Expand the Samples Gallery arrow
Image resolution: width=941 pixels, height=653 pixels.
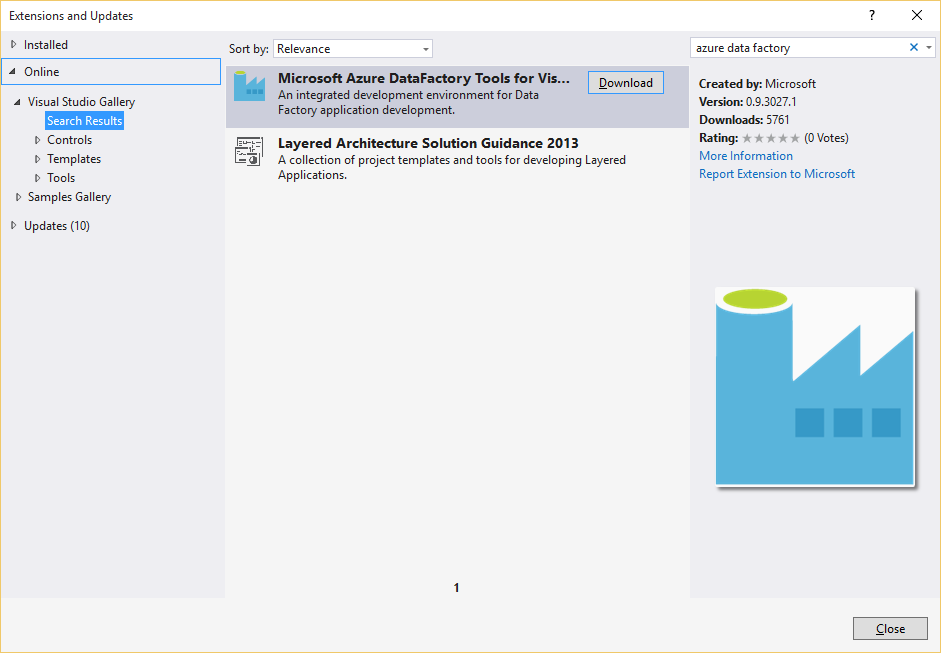coord(18,197)
